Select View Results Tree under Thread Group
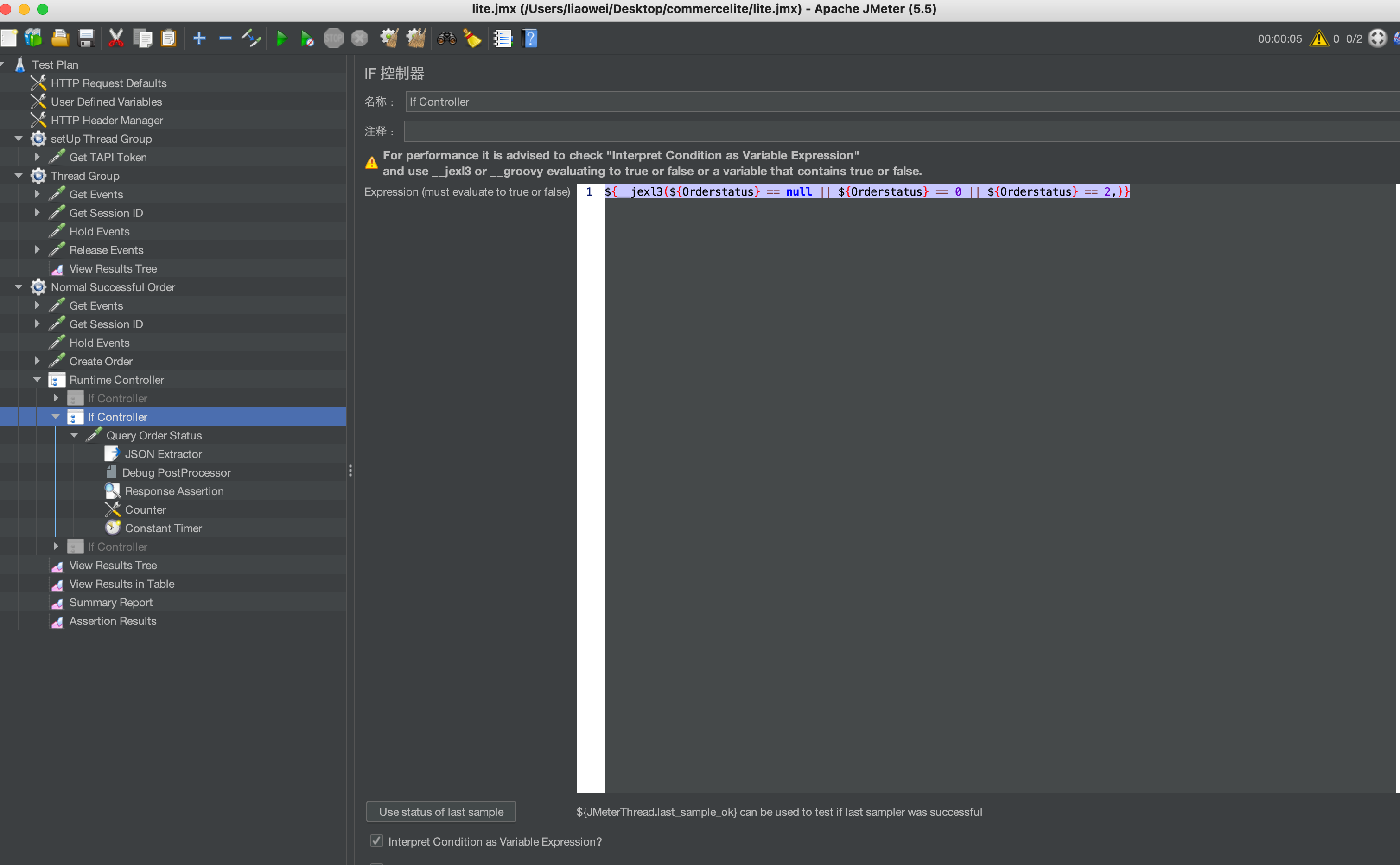This screenshot has height=865, width=1400. [113, 268]
